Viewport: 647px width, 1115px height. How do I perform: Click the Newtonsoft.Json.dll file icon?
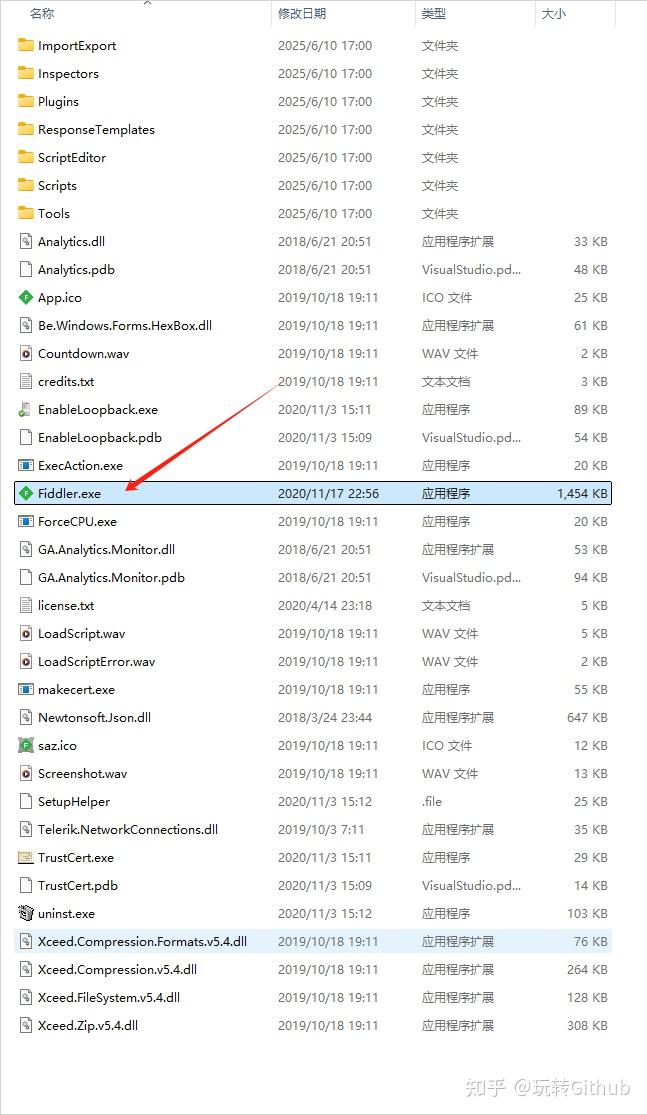click(26, 717)
